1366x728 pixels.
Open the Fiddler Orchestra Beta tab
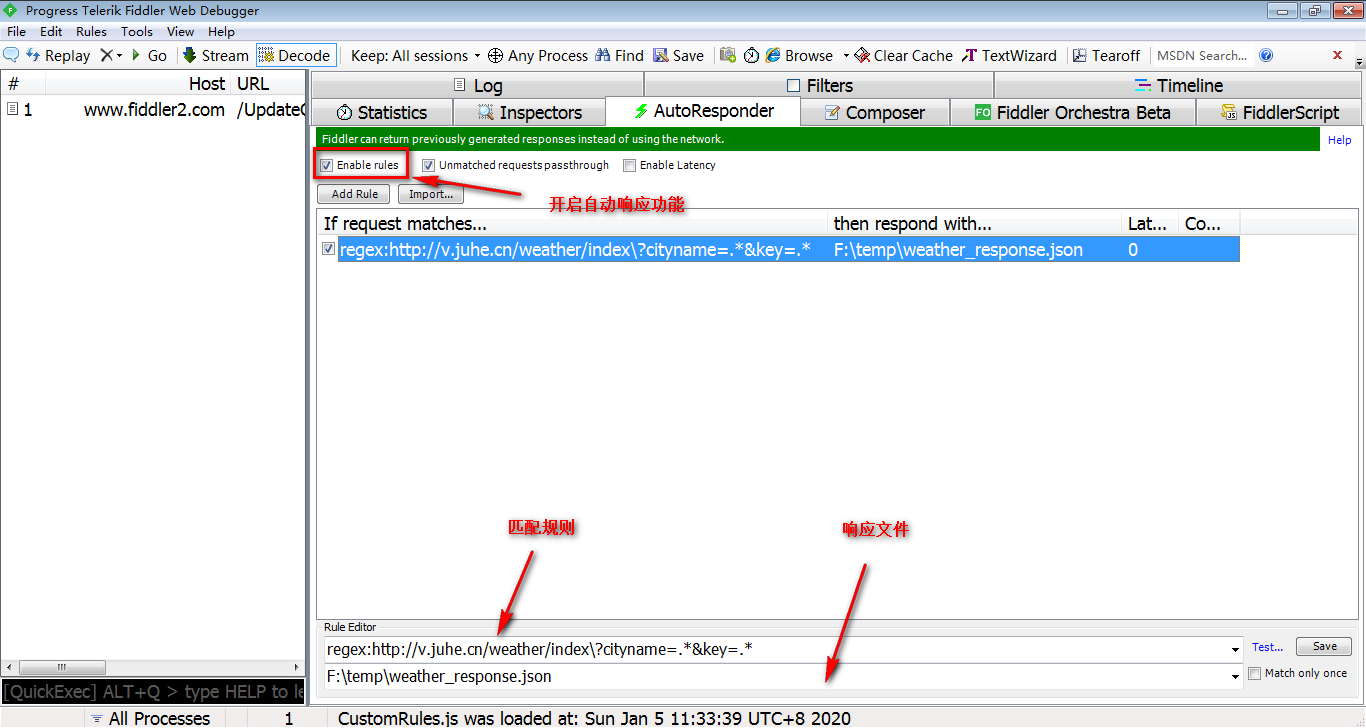click(x=1072, y=112)
